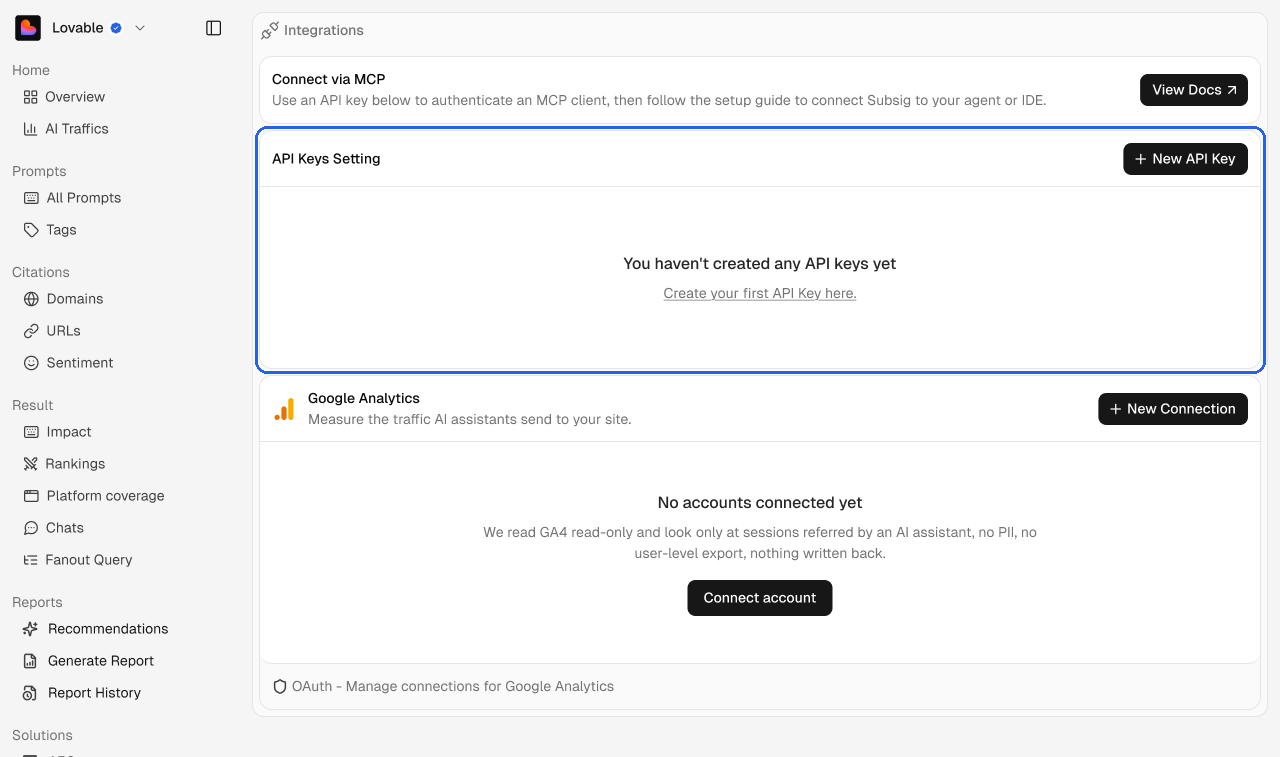1280x757 pixels.
Task: Open Sentiment smiley icon item
Action: click(x=31, y=363)
